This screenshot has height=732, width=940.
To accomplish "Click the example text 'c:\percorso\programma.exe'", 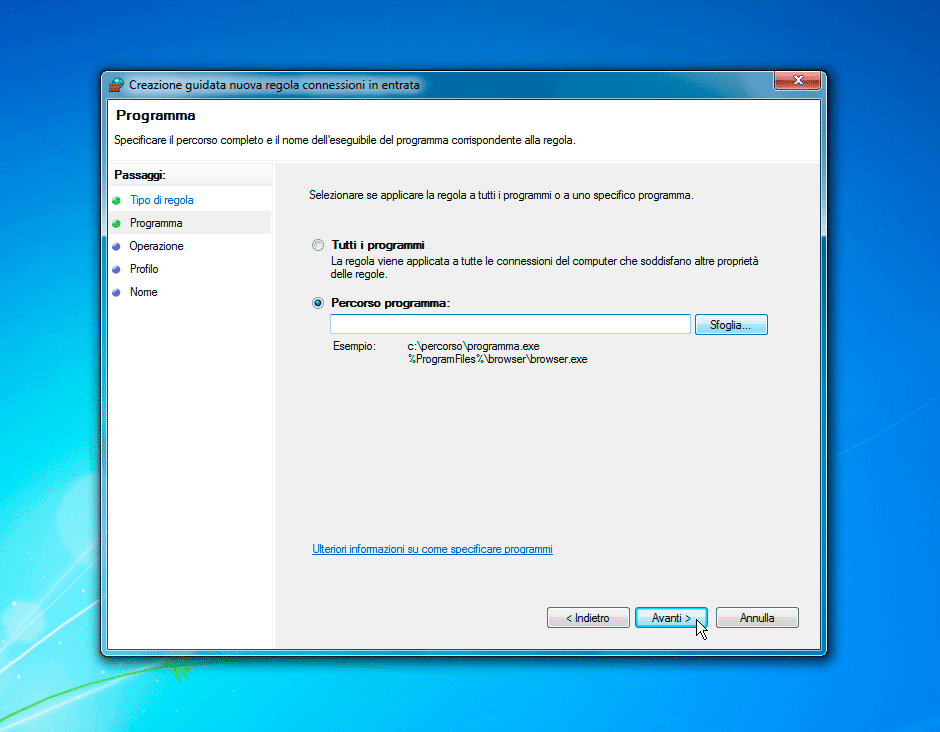I will click(x=474, y=346).
